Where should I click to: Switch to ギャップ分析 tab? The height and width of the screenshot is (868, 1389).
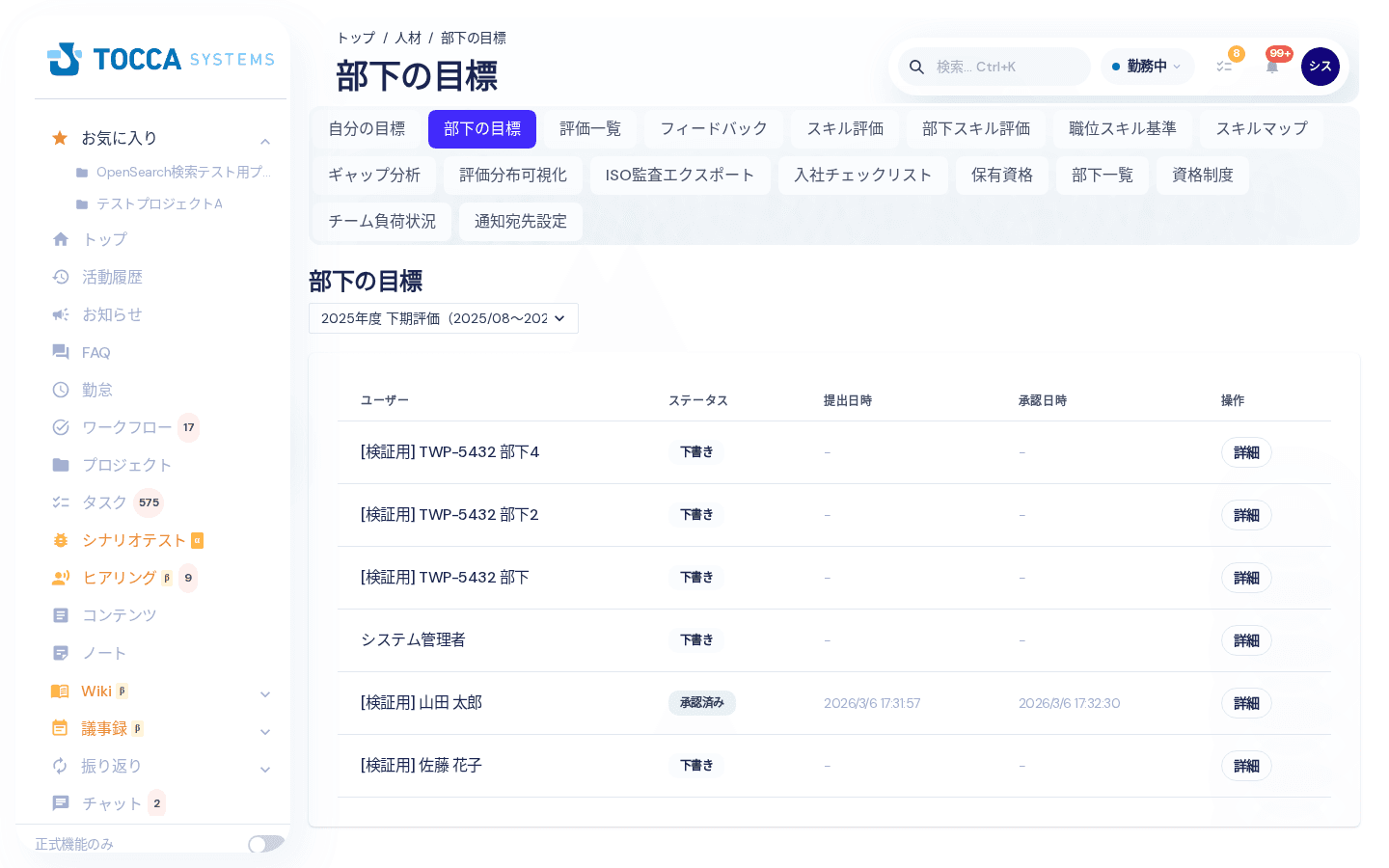(374, 176)
